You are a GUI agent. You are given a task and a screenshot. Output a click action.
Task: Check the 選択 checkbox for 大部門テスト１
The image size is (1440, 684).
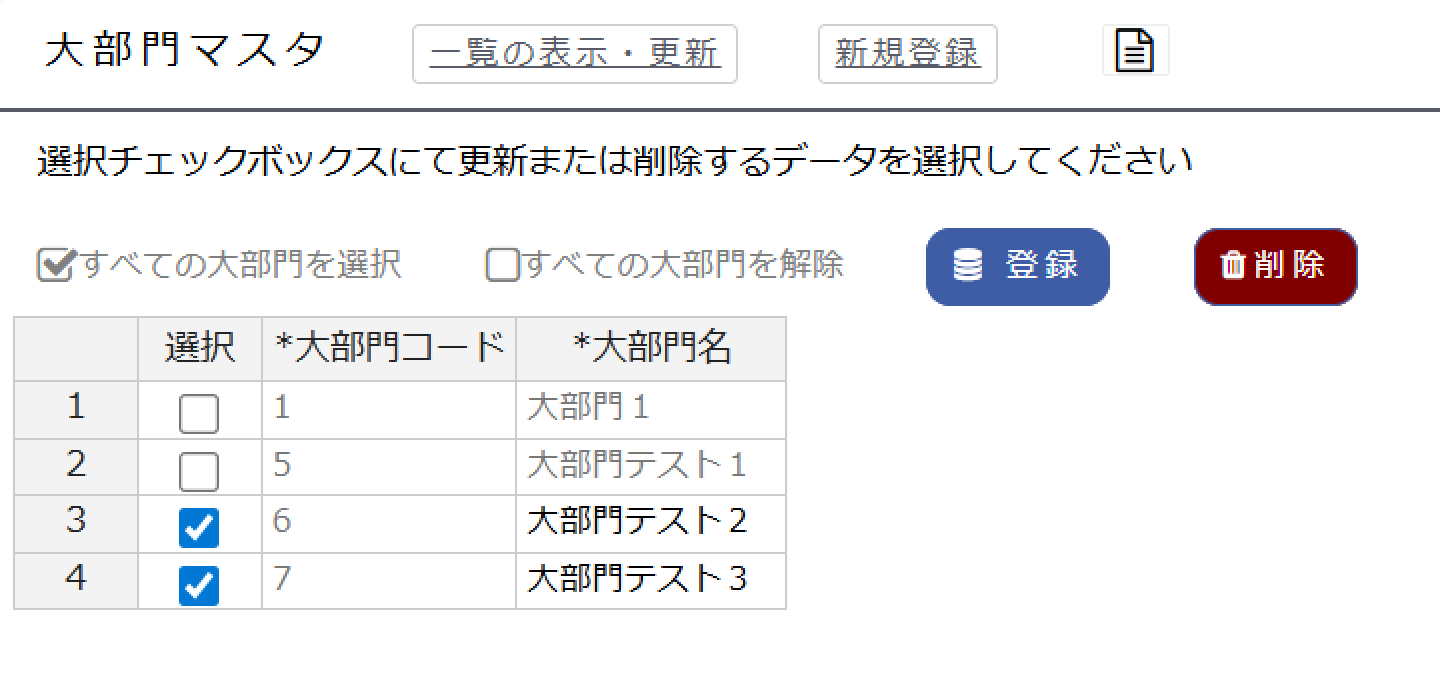[198, 466]
